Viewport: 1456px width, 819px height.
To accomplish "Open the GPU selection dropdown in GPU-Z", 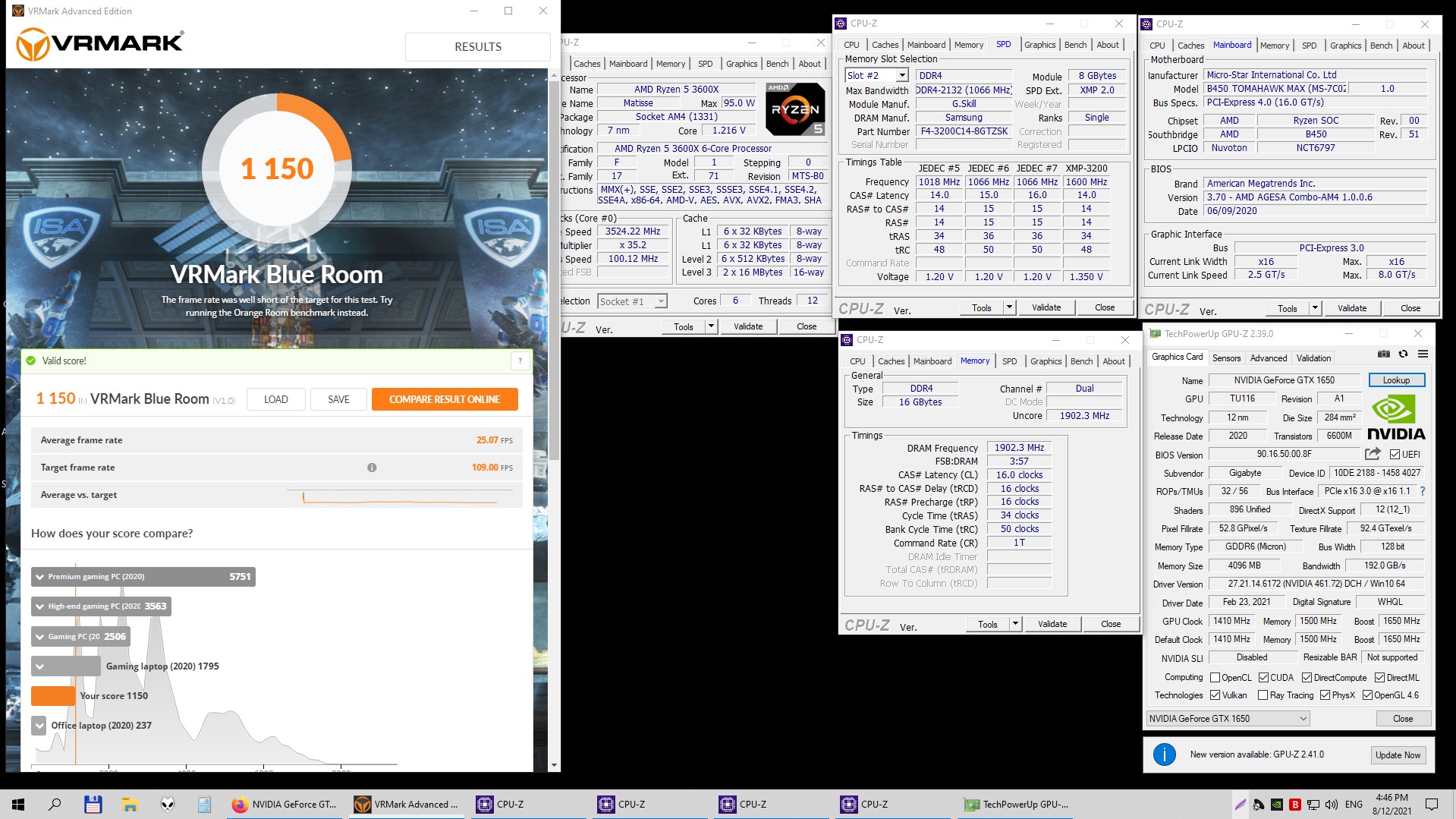I will pyautogui.click(x=1228, y=719).
